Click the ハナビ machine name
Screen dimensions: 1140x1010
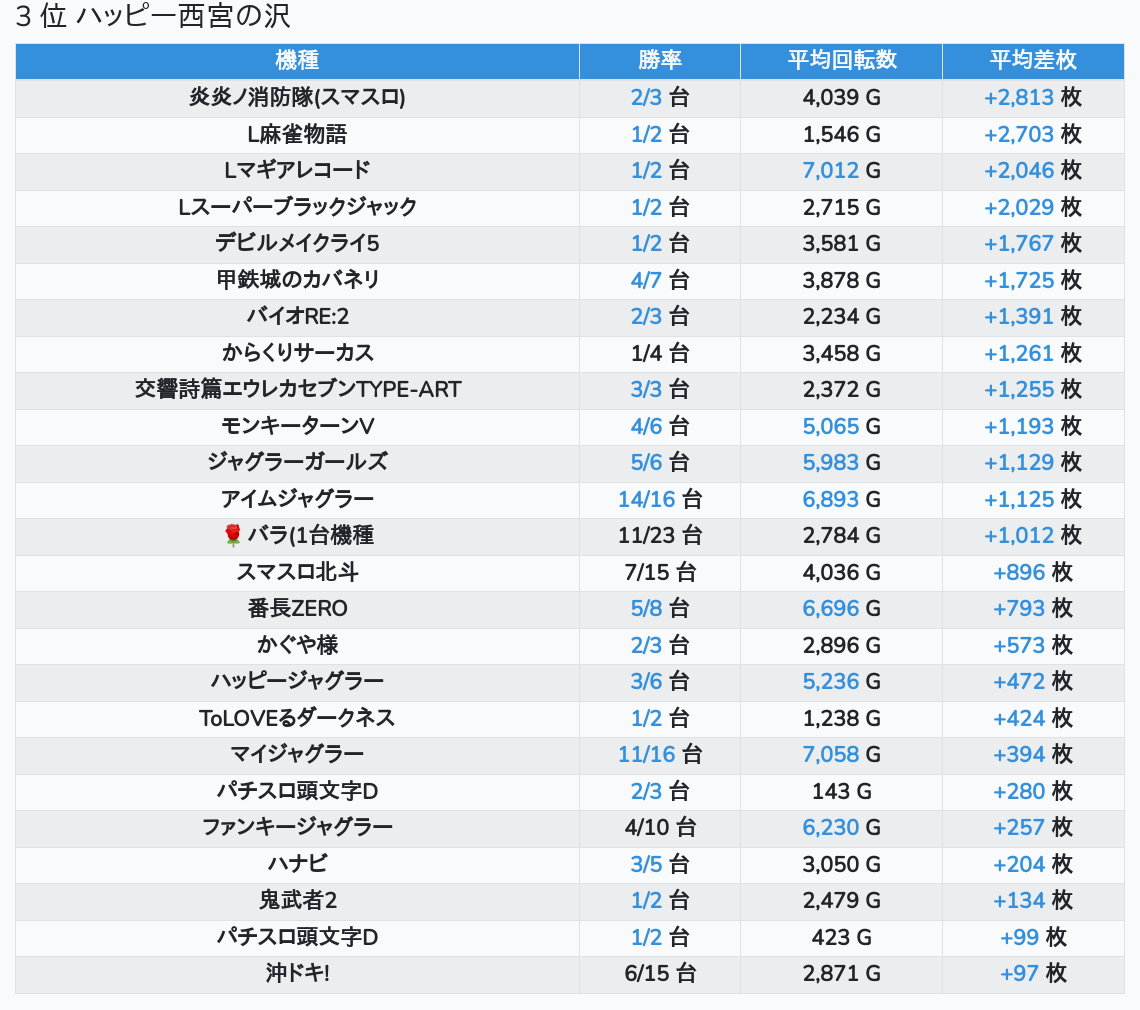297,864
